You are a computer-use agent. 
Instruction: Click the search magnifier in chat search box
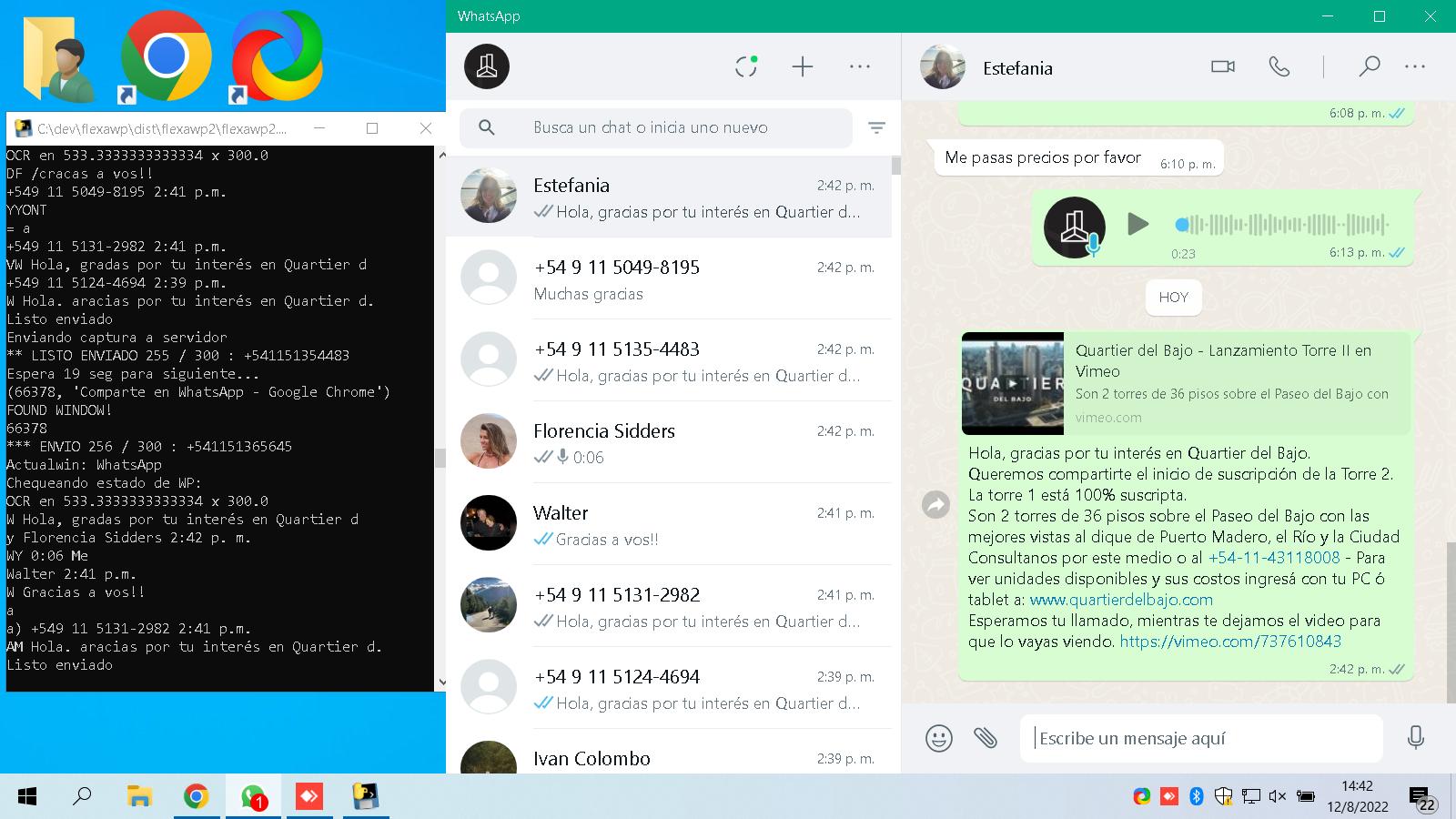[x=487, y=128]
